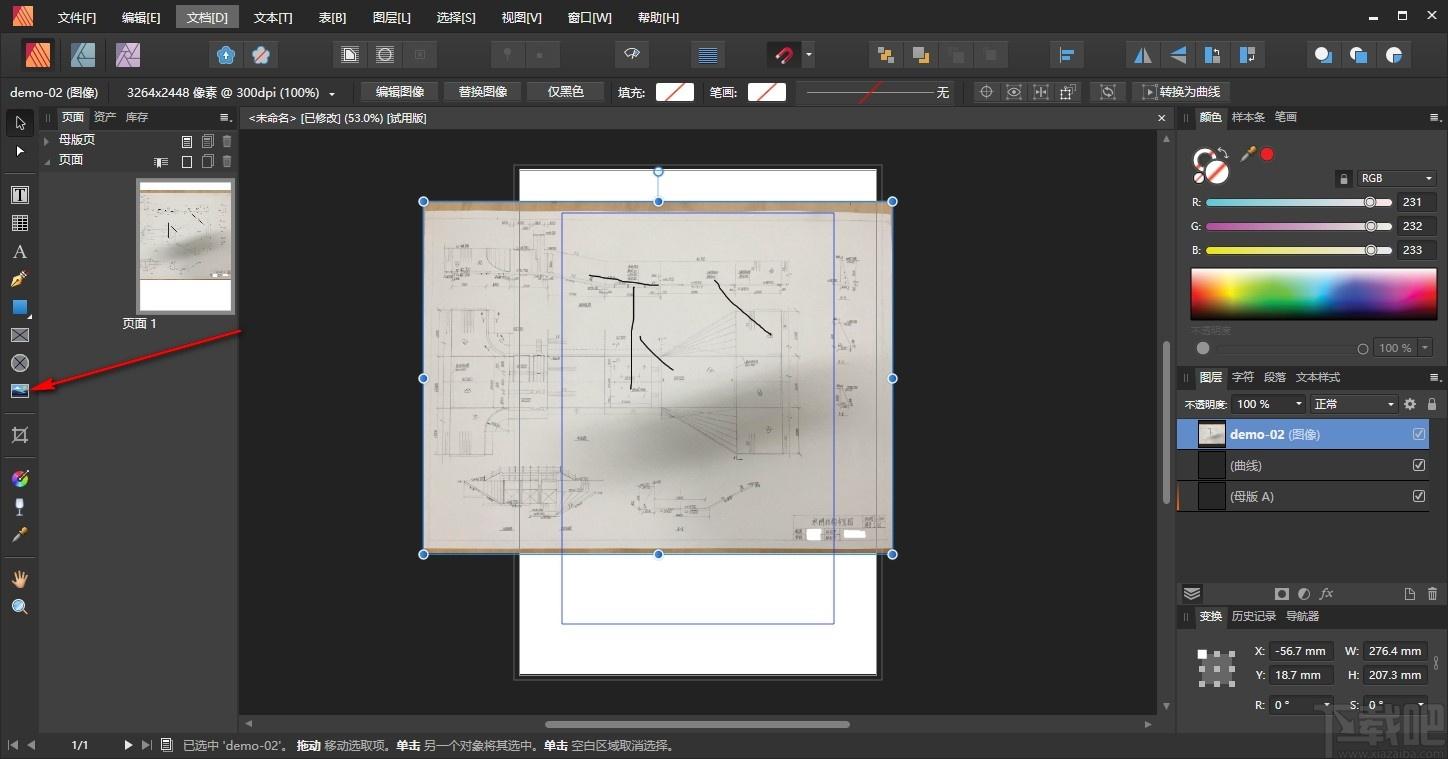Click the 转换为曲线 button

(1181, 92)
